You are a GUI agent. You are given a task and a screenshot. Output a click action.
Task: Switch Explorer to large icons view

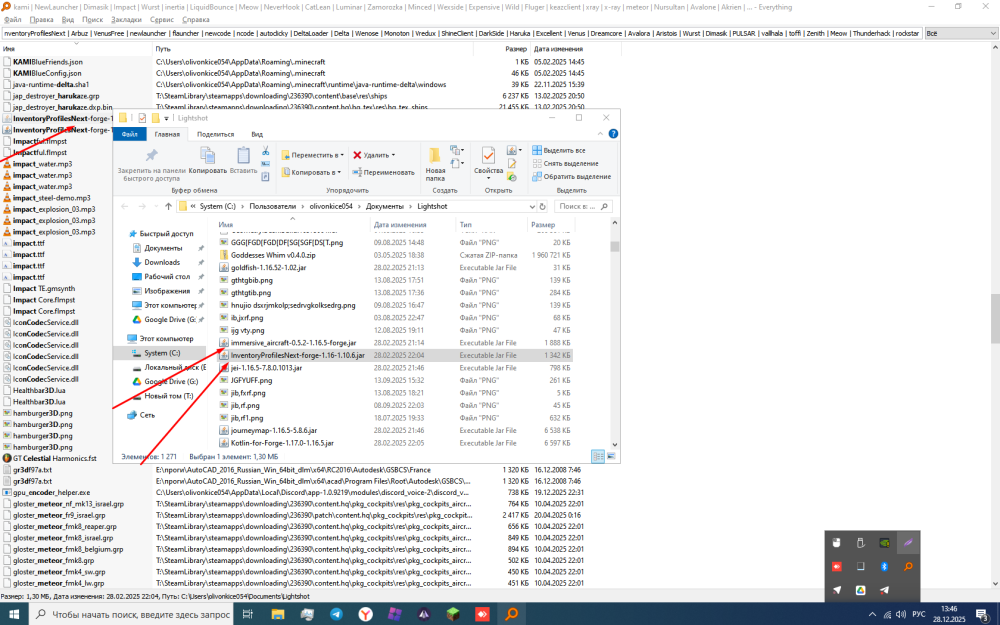[x=611, y=456]
